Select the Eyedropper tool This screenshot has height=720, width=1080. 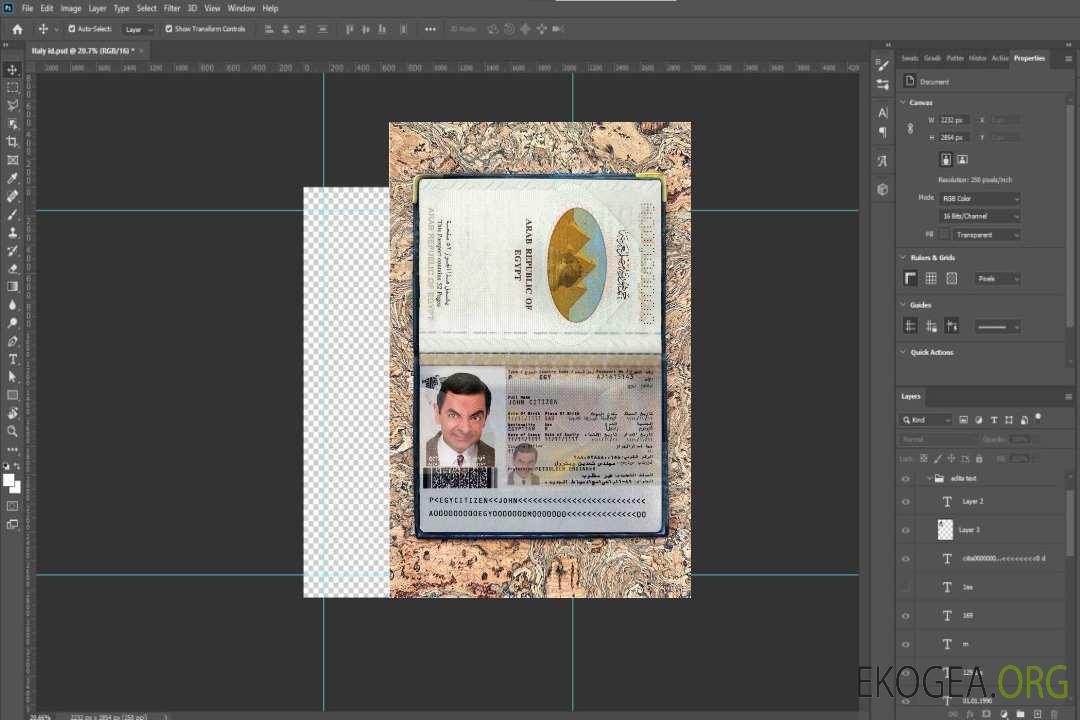[12, 178]
